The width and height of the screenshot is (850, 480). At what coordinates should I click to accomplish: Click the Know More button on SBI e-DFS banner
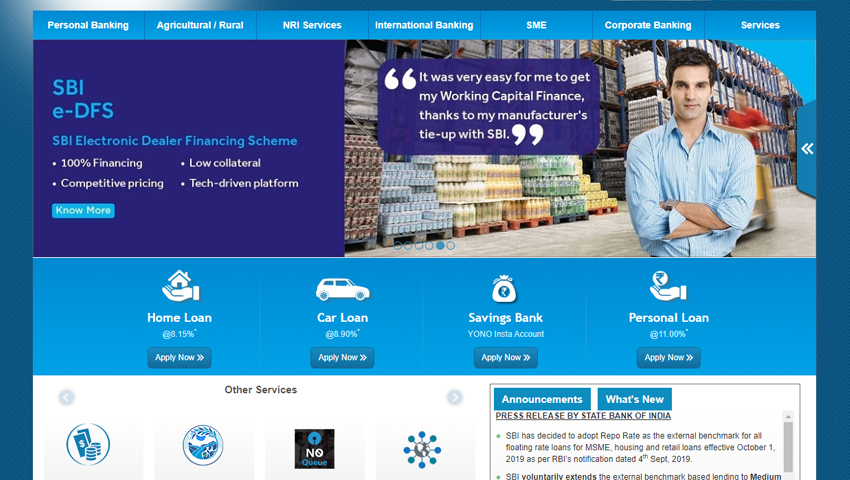[x=83, y=210]
